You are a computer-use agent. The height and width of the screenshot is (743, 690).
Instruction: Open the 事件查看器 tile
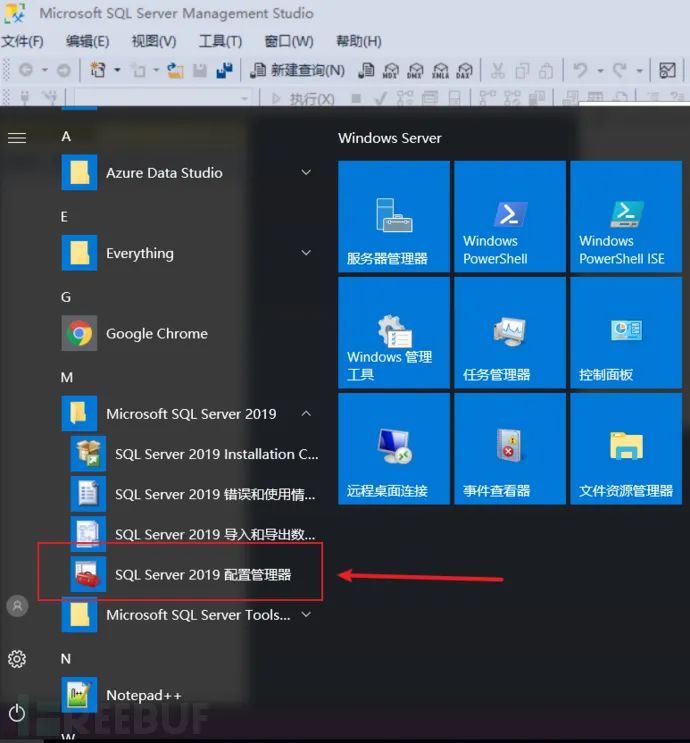510,449
